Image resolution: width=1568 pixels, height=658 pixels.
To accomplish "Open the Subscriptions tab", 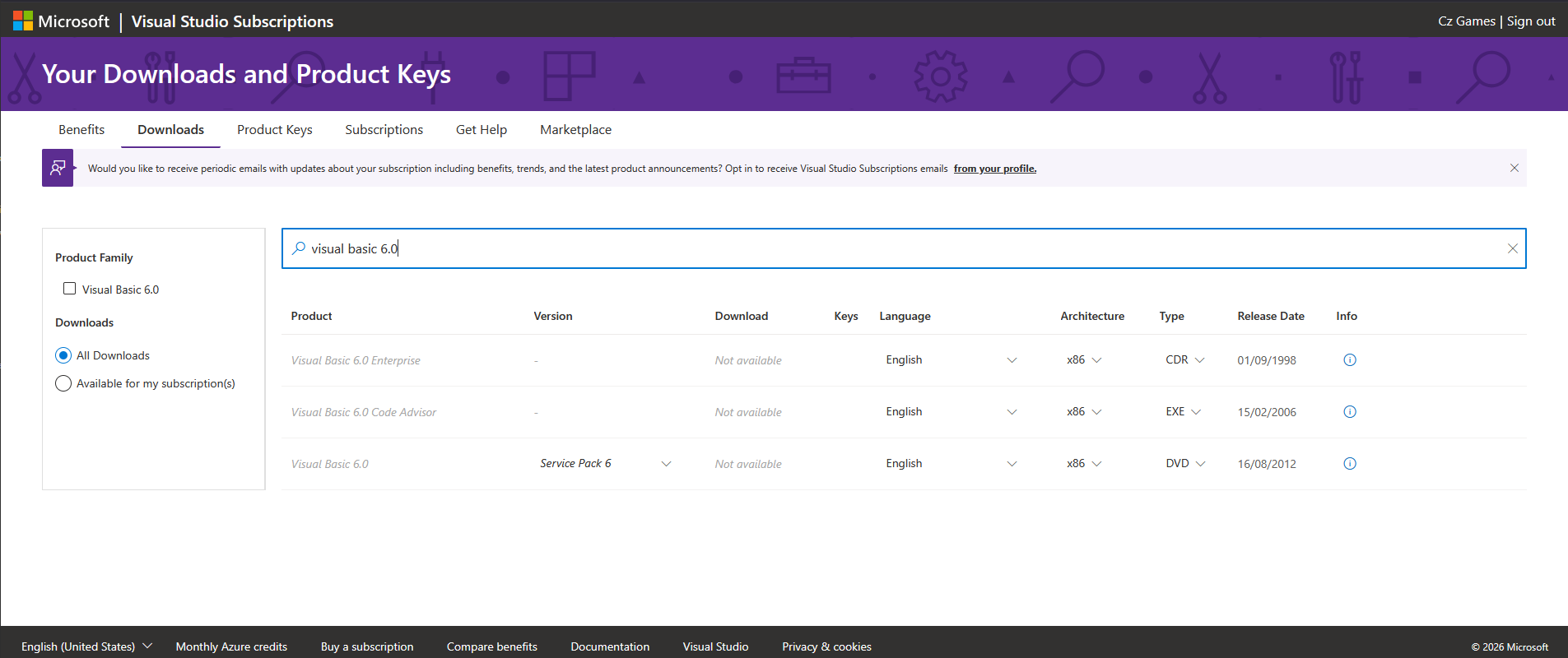I will click(x=384, y=130).
